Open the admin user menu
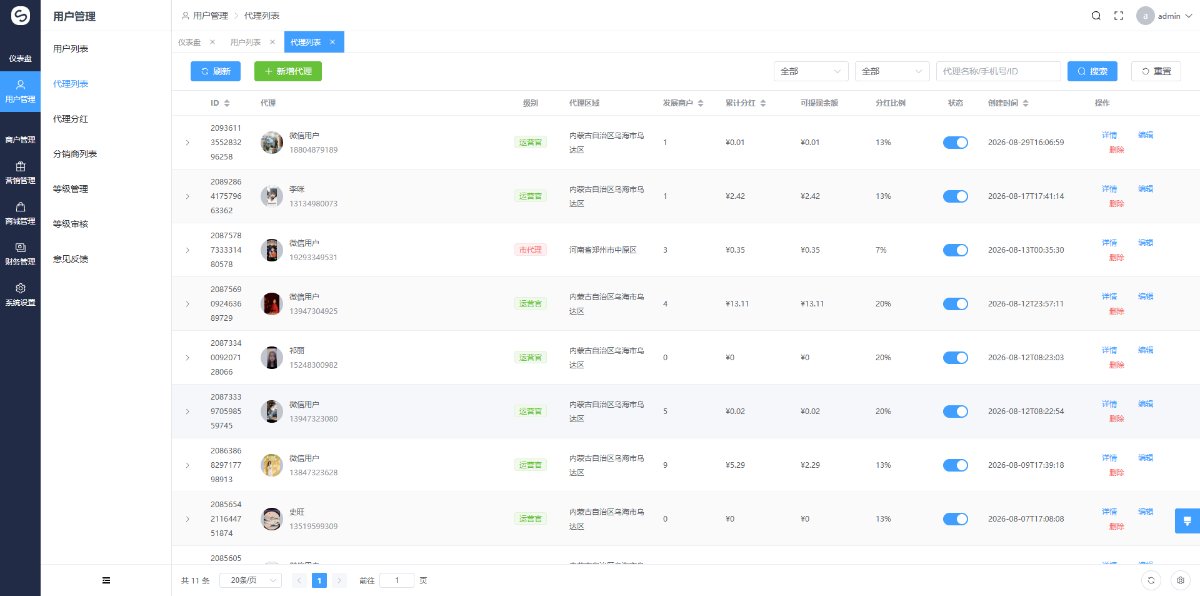Screen dimensions: 1200x596 coord(1165,16)
